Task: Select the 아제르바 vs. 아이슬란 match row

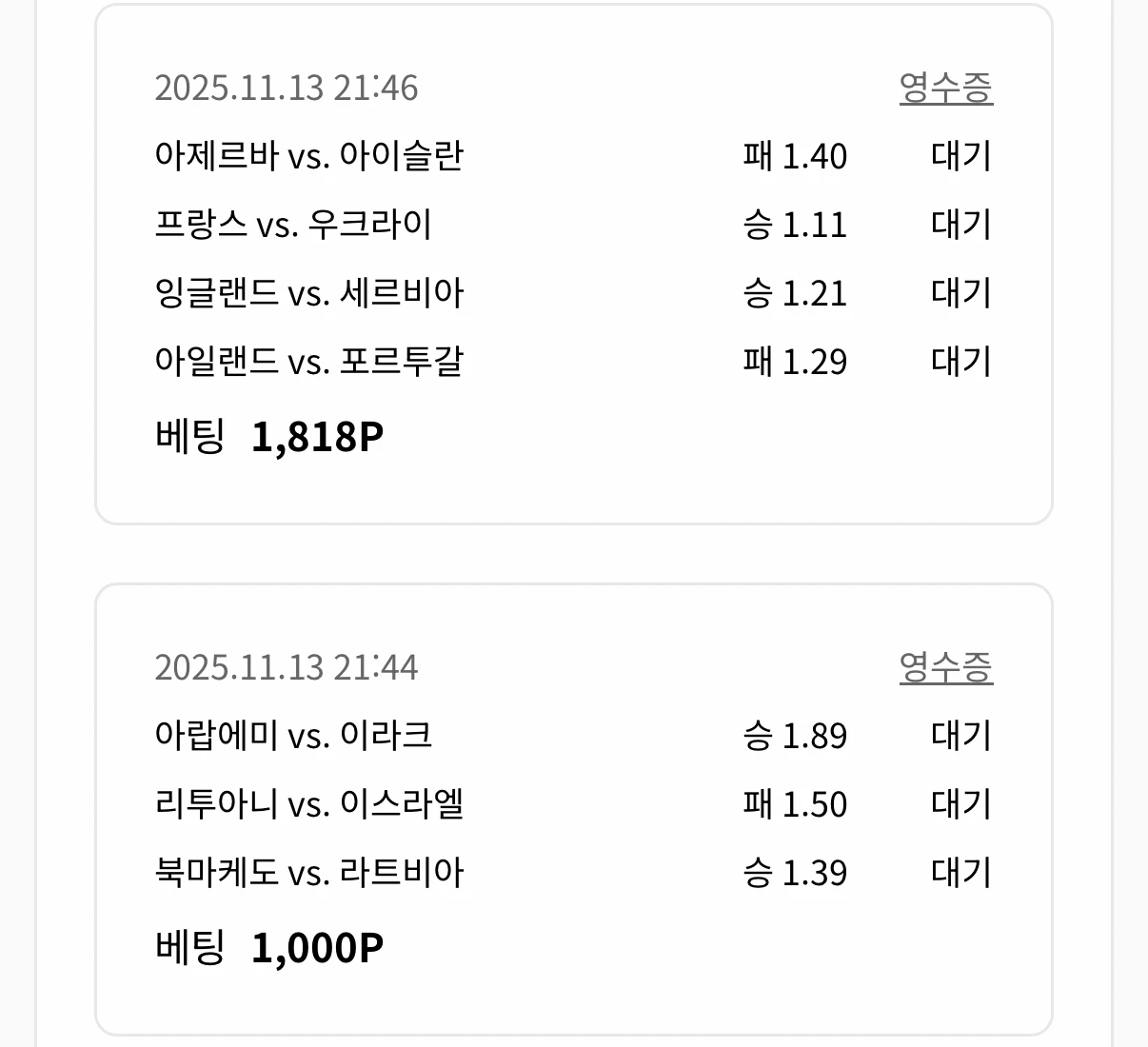Action: pyautogui.click(x=310, y=156)
